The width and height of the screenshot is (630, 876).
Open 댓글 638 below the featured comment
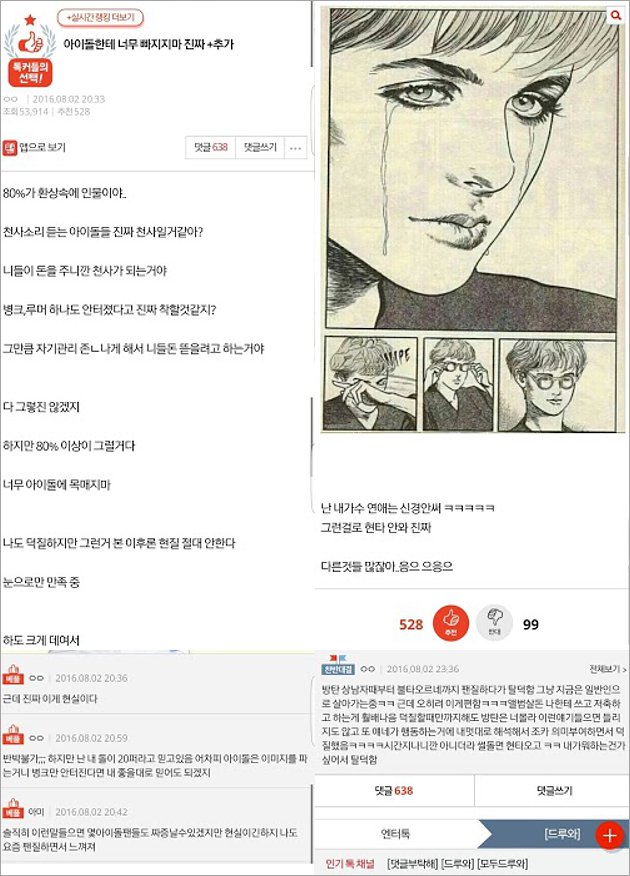[394, 791]
